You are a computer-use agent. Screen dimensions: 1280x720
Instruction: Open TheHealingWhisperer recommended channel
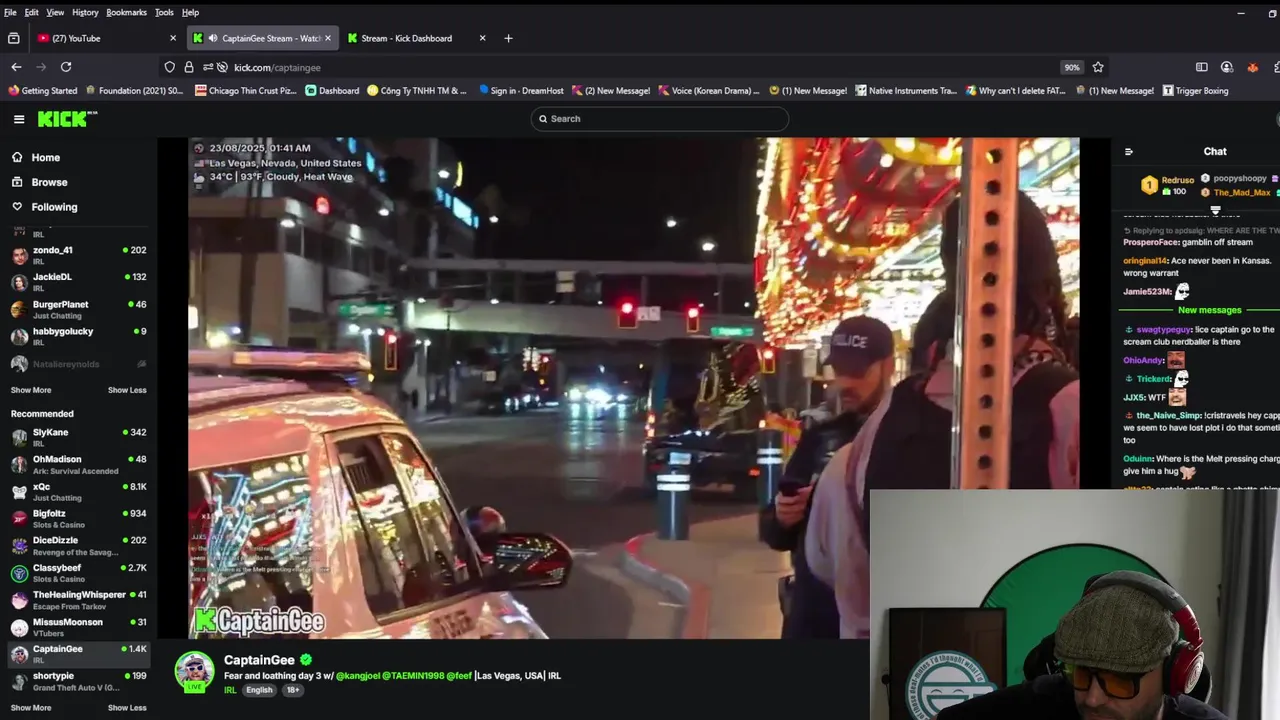point(78,599)
